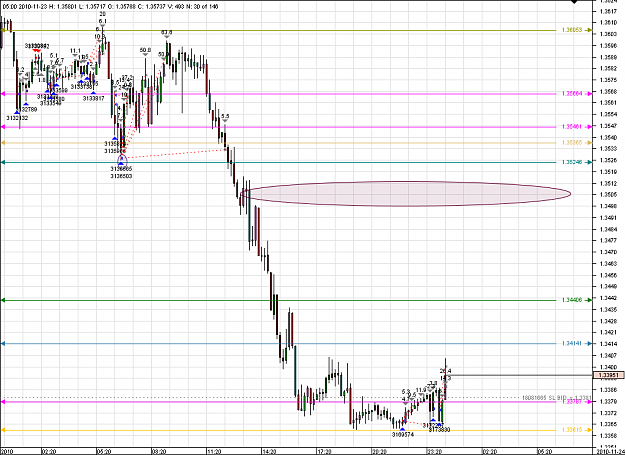Click right arrow of the 1.34406 line

589,300
